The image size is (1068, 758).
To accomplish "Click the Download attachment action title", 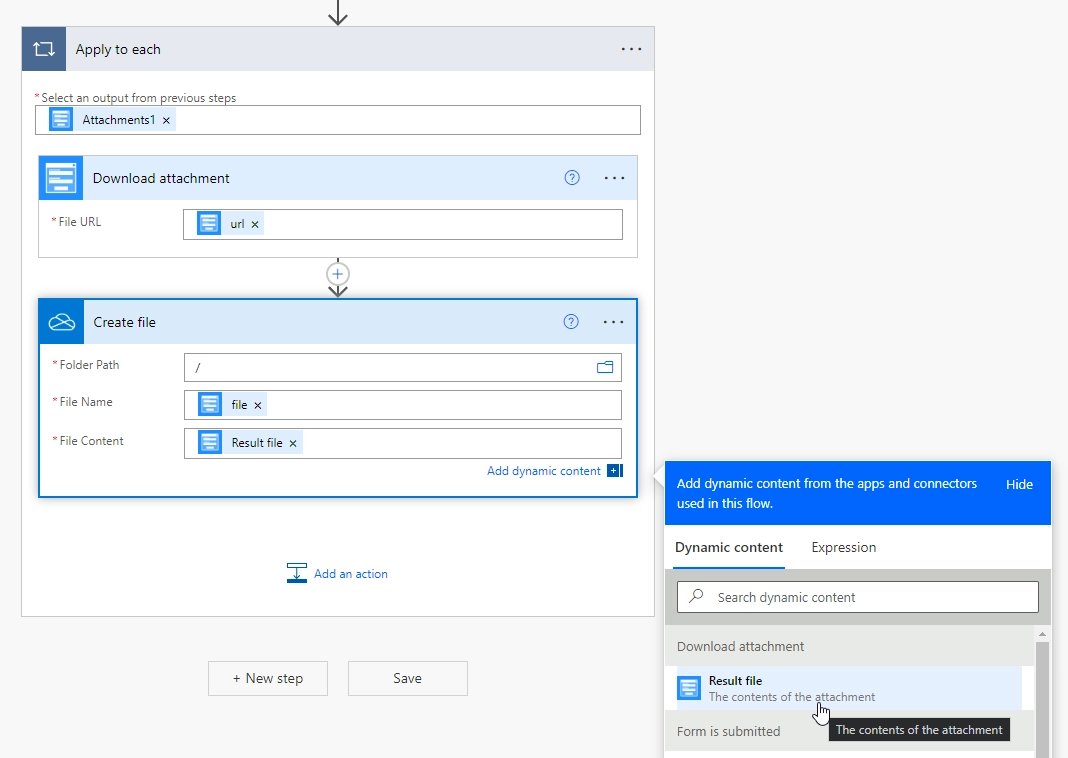I will point(161,178).
